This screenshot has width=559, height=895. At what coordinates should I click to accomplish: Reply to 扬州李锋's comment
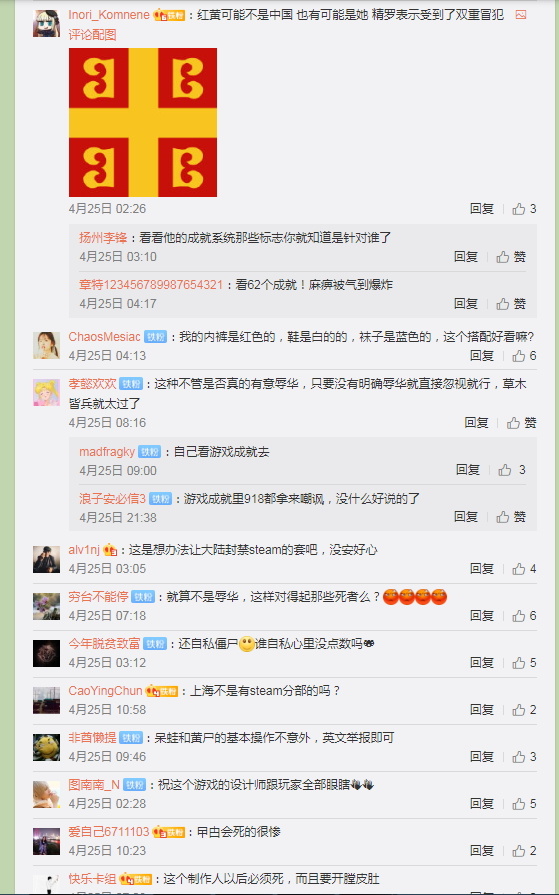pyautogui.click(x=466, y=257)
